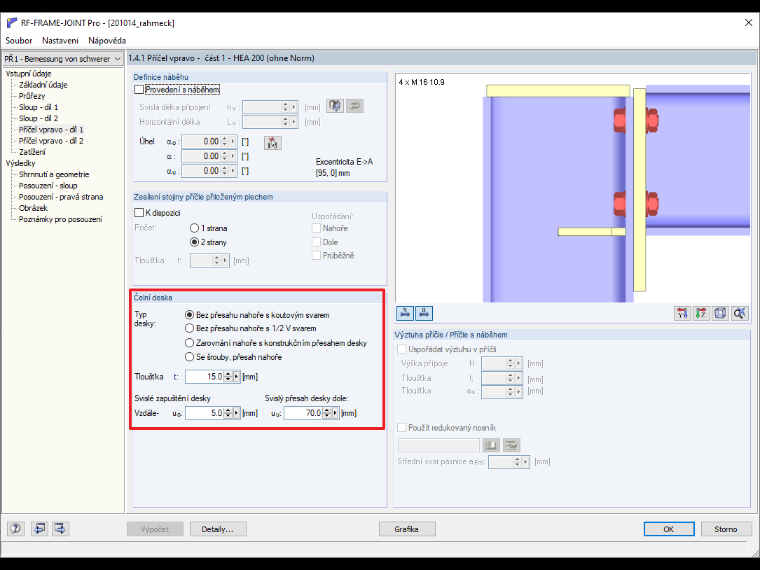Enable the Provedení s náběhem checkbox
Screen dimensions: 760x570
point(139,90)
